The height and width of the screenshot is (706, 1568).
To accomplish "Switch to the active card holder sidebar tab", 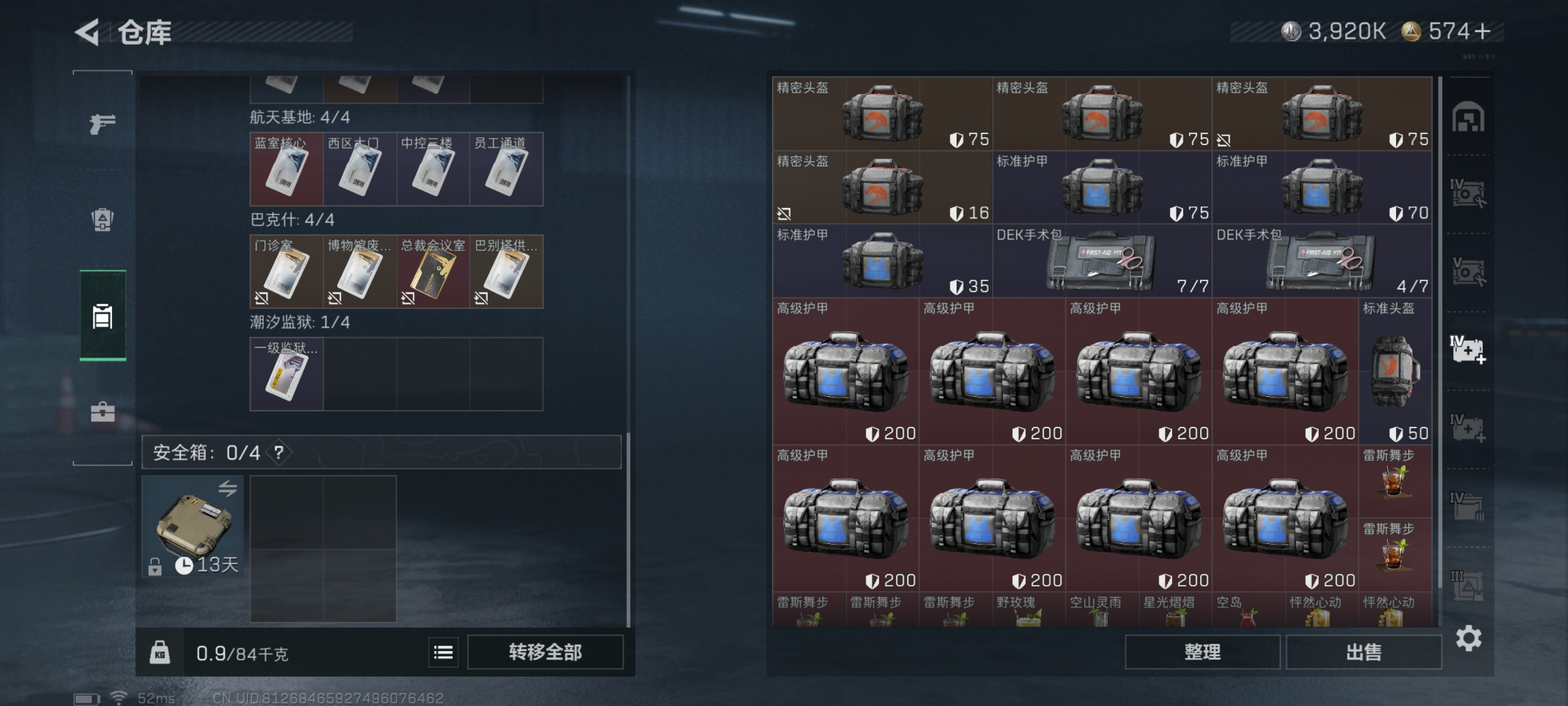I will click(x=103, y=315).
